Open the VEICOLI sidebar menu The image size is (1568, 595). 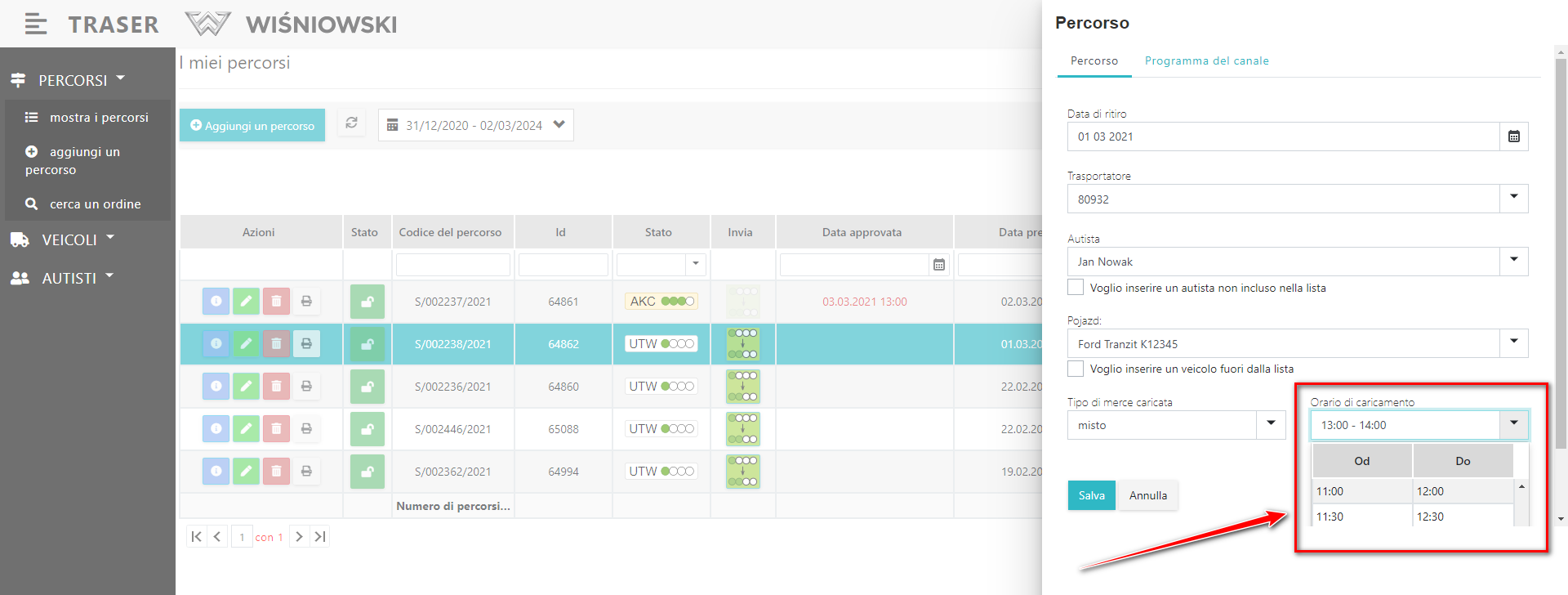[69, 240]
